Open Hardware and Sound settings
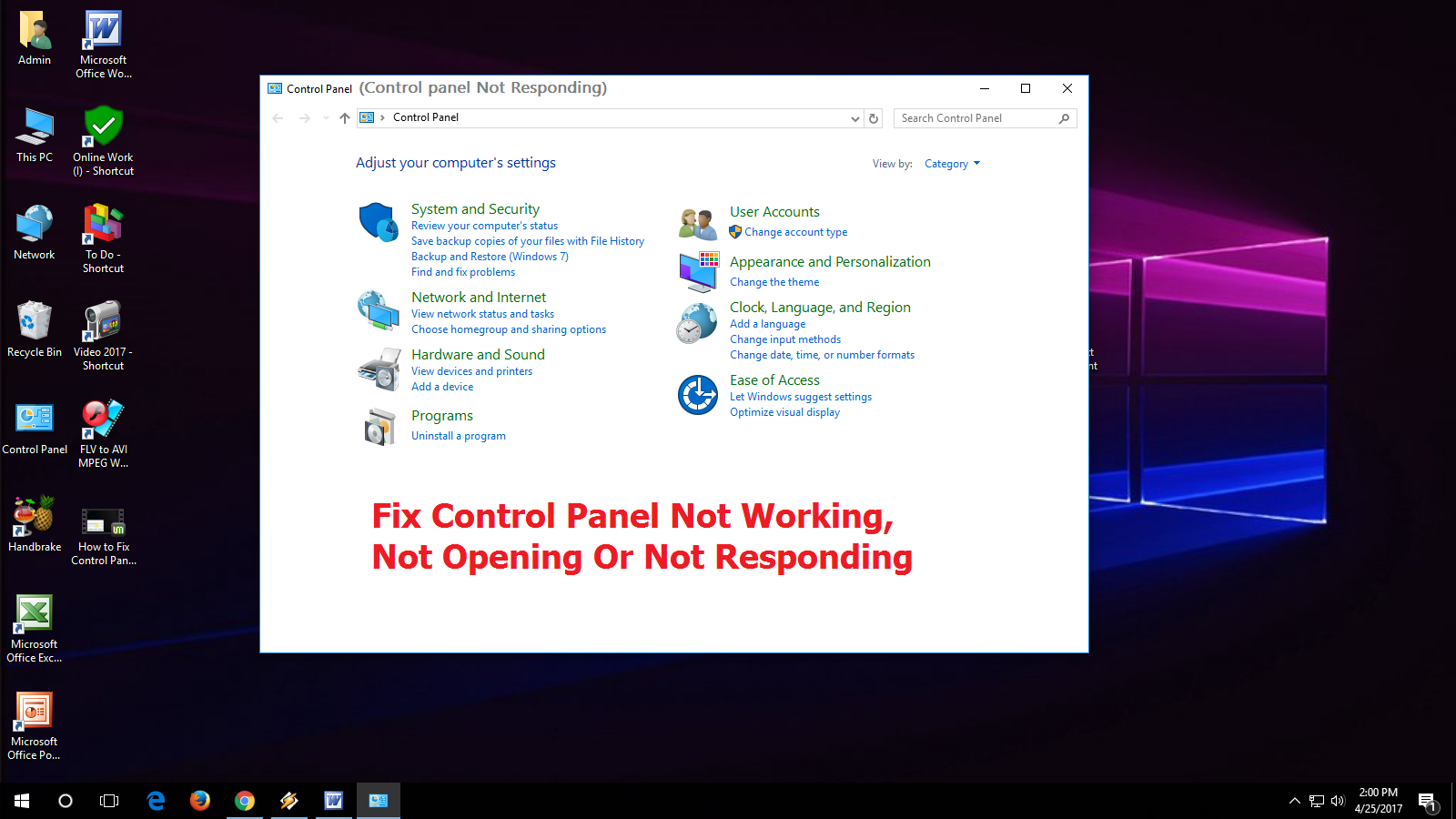This screenshot has width=1456, height=819. click(x=478, y=354)
